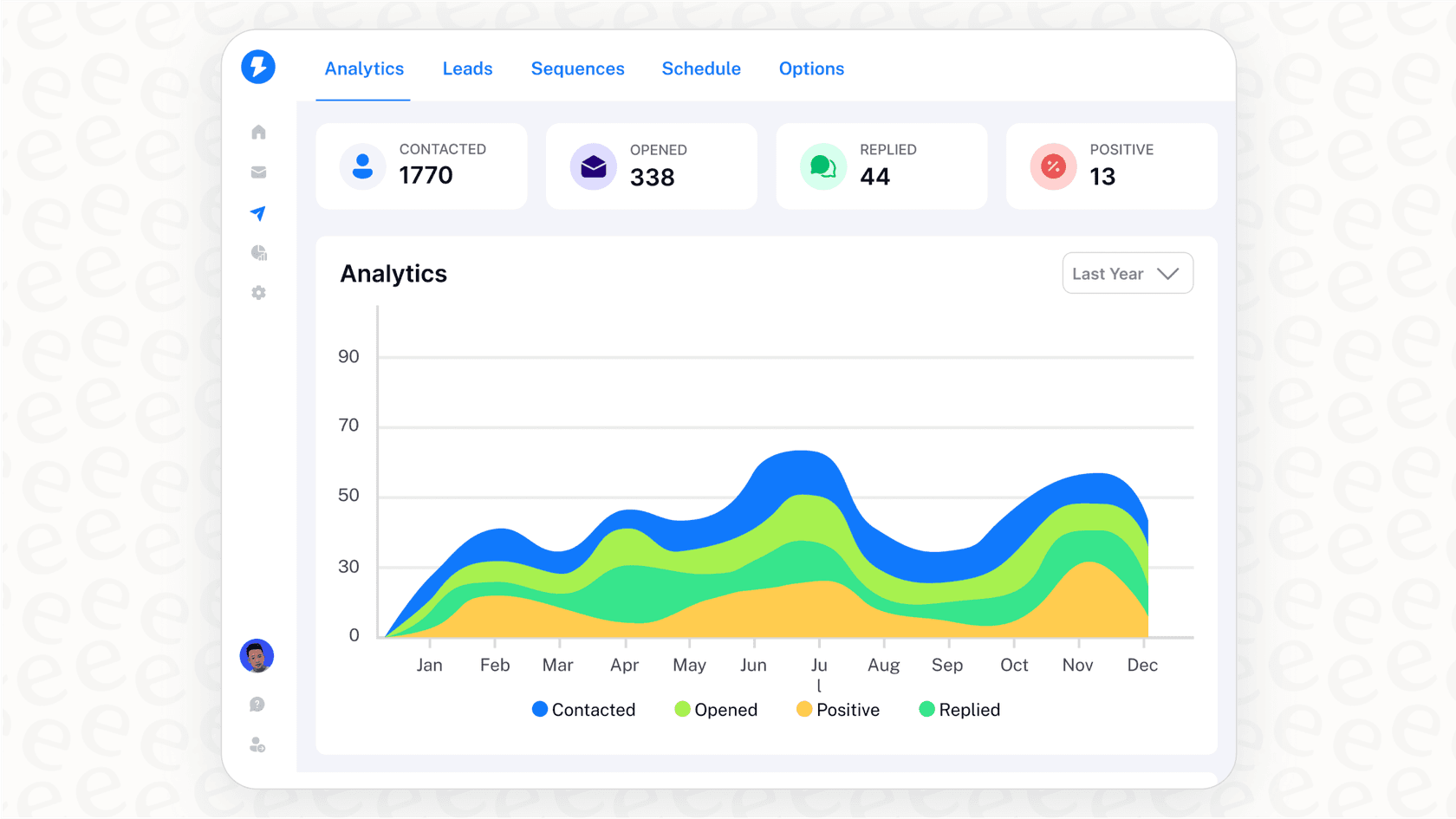This screenshot has width=1456, height=819.
Task: Click the percent icon on Positive card
Action: pyautogui.click(x=1053, y=166)
